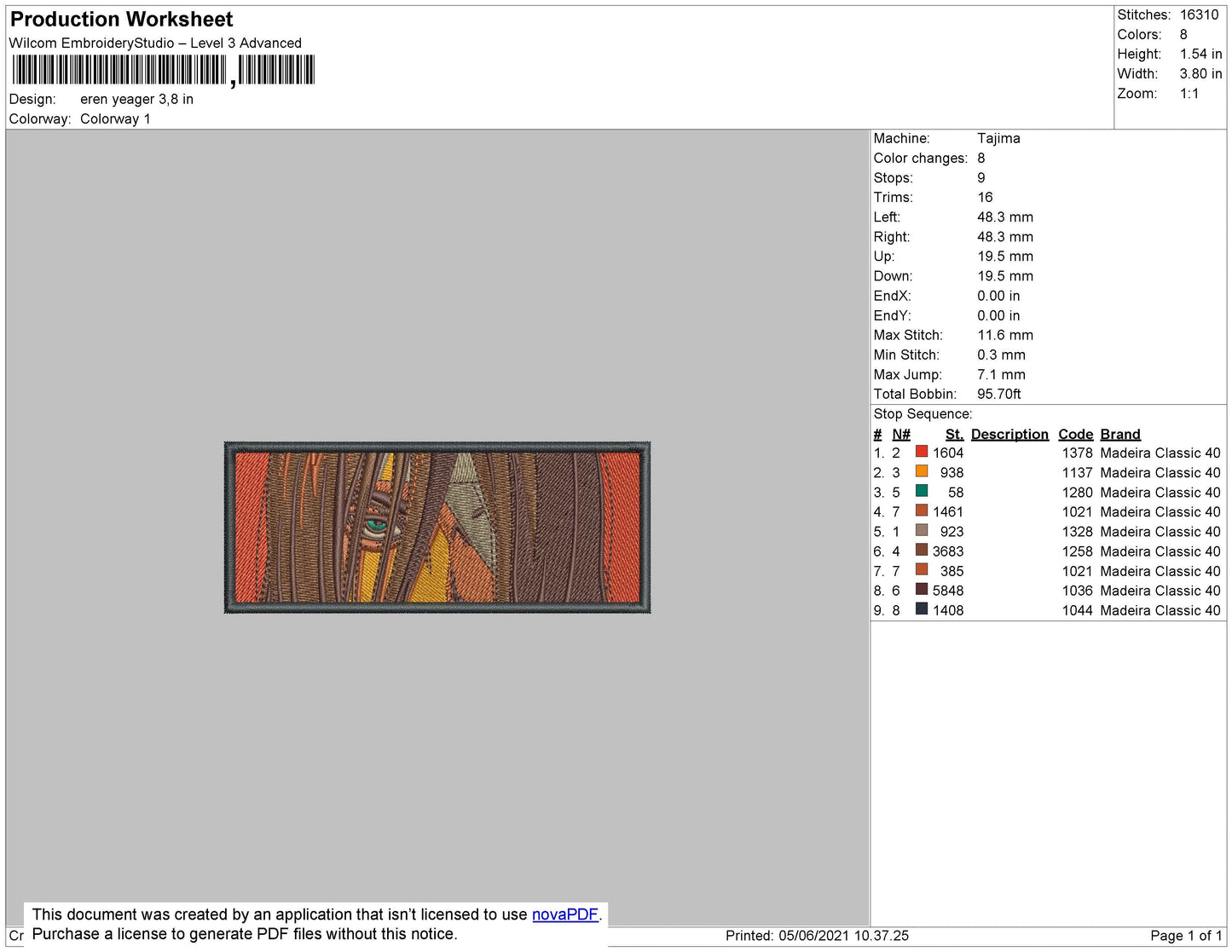Click the design name 'eren yeager 3,8 in'
This screenshot has height=952, width=1232.
pos(136,99)
